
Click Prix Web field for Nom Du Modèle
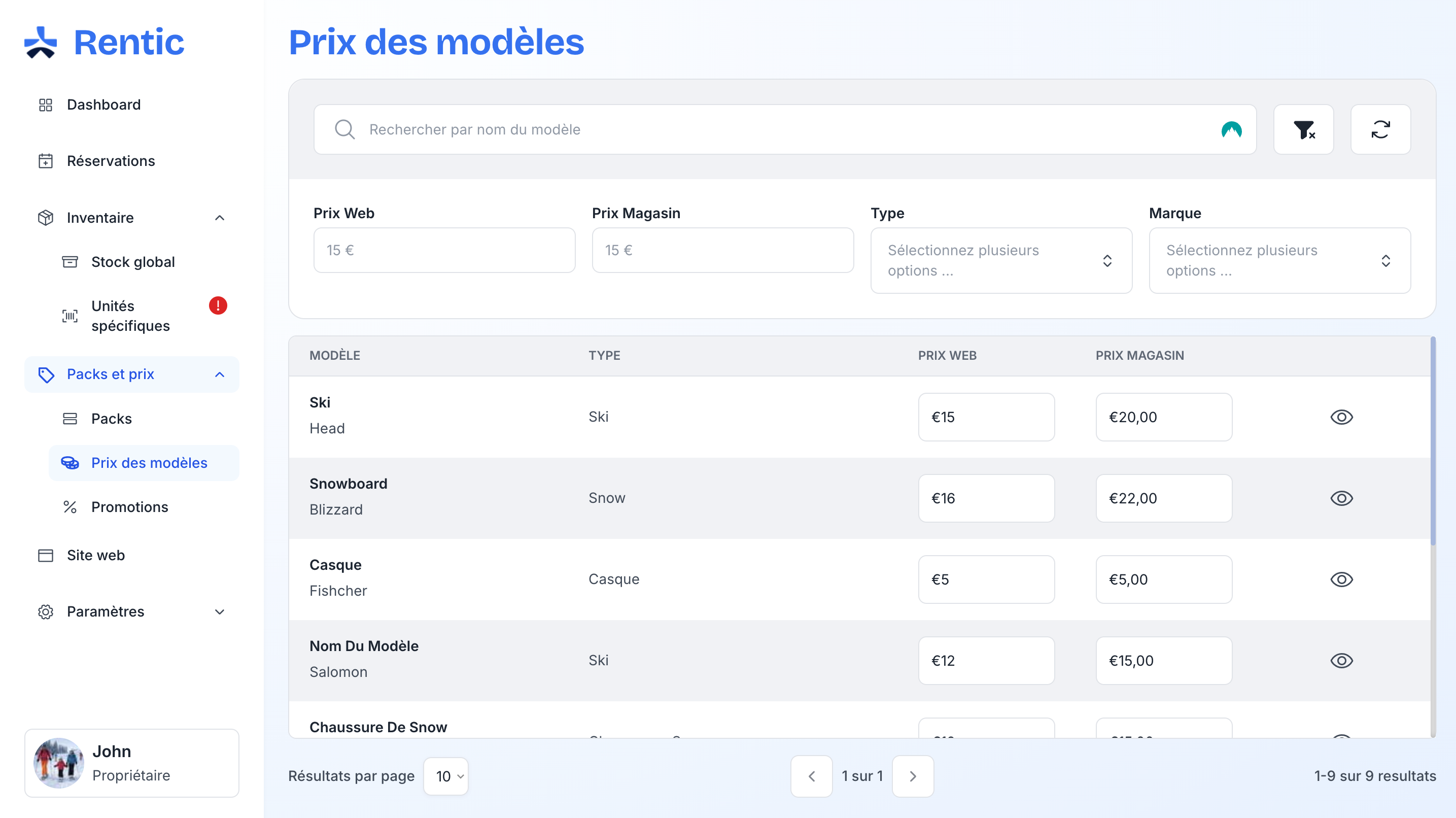986,660
